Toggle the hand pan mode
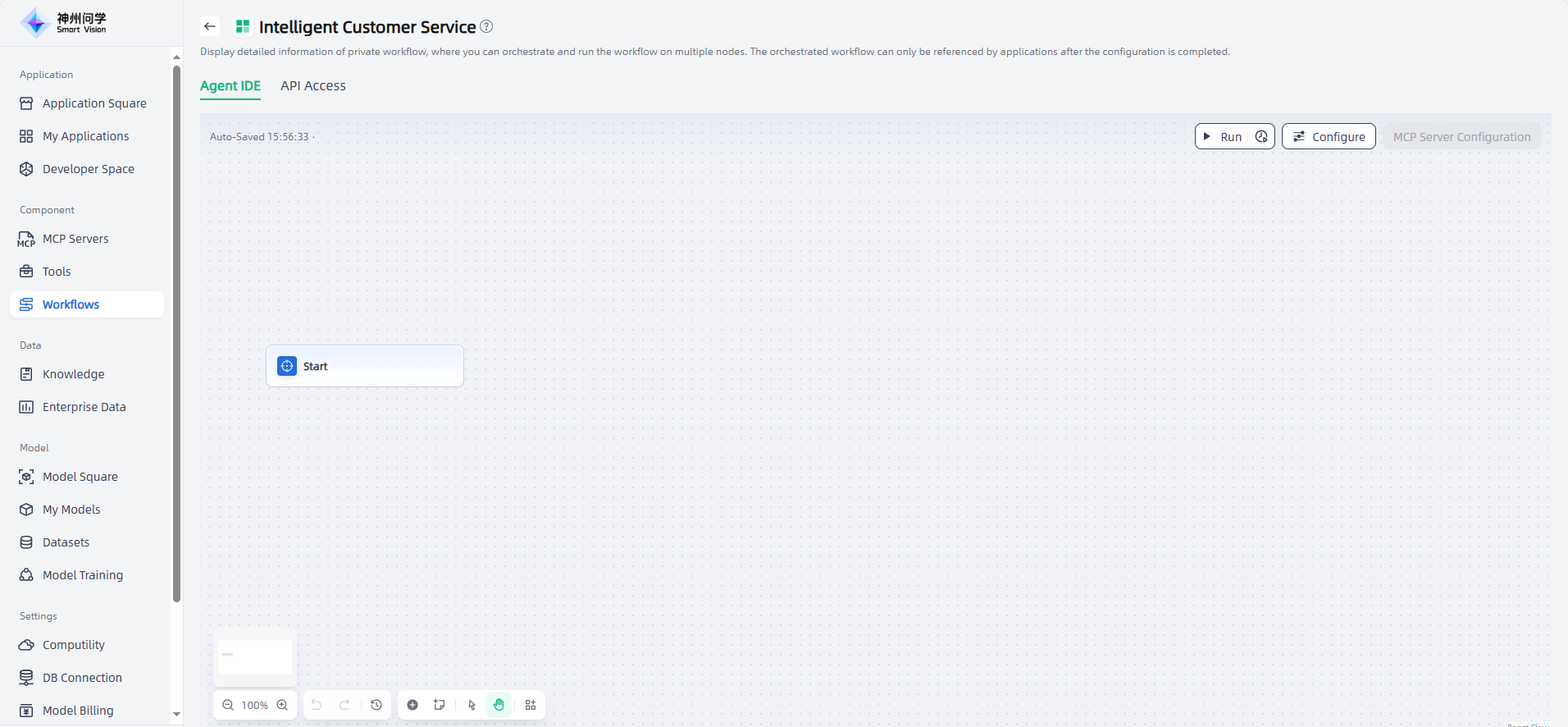This screenshot has height=727, width=1568. tap(499, 705)
